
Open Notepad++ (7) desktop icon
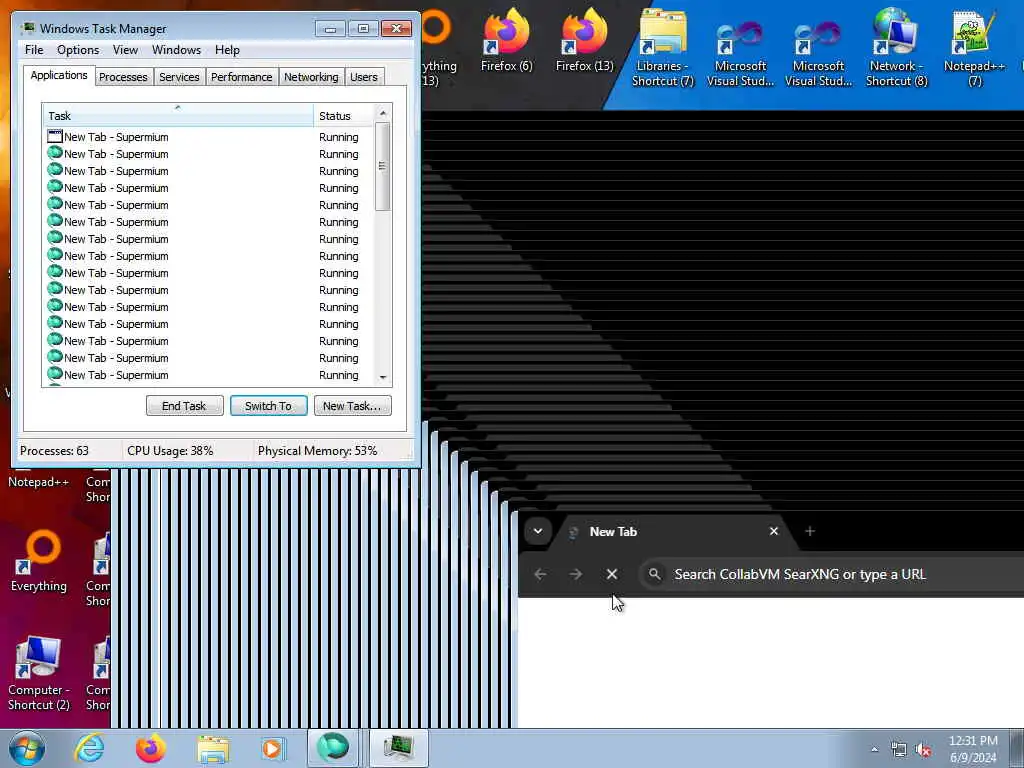[974, 47]
